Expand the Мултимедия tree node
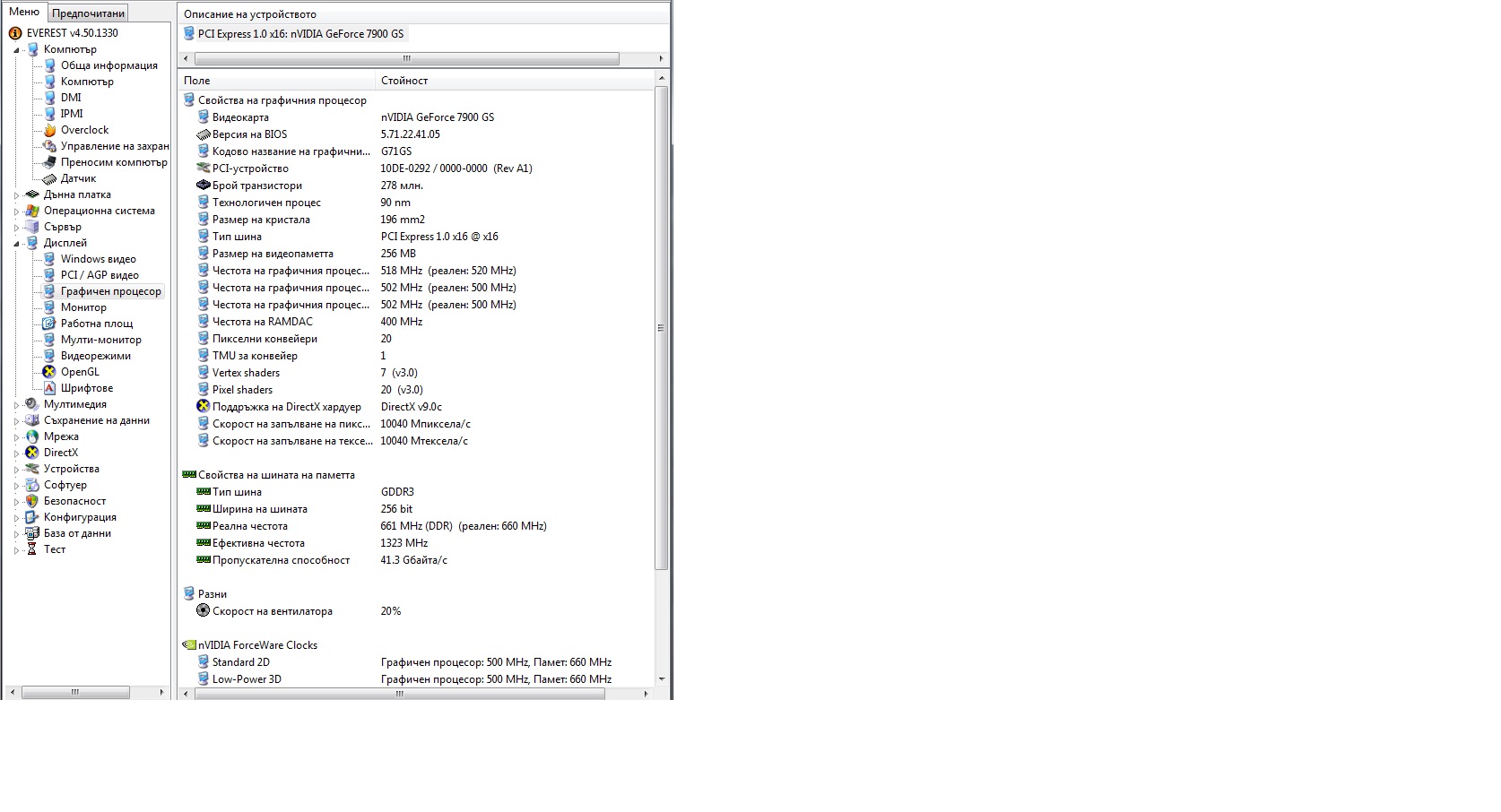 tap(16, 405)
